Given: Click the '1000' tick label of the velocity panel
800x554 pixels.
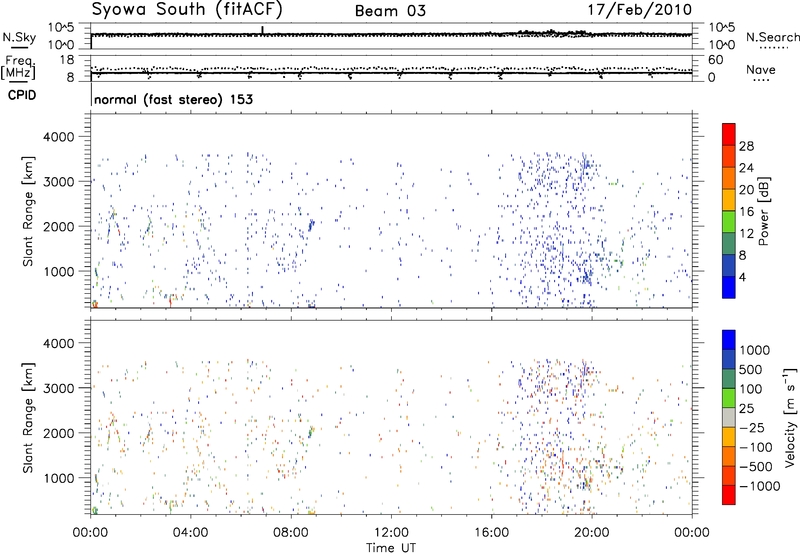Looking at the screenshot, I should pos(59,478).
